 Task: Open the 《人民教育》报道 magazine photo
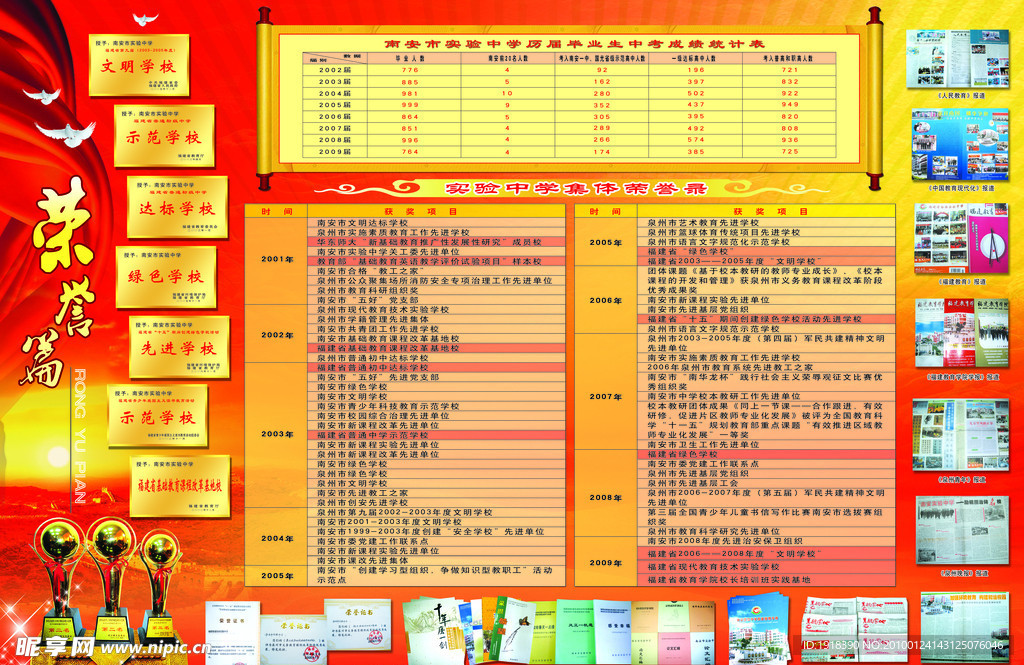click(958, 59)
